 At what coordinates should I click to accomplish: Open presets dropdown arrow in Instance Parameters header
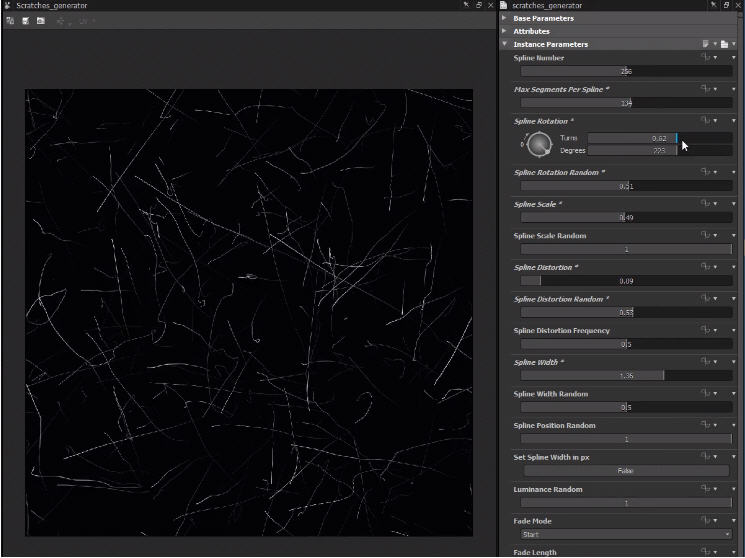[x=715, y=44]
